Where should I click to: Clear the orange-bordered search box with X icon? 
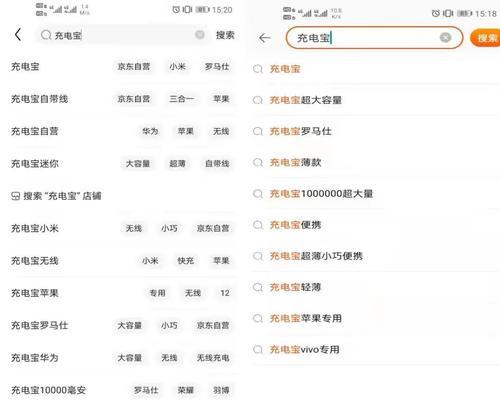click(445, 38)
